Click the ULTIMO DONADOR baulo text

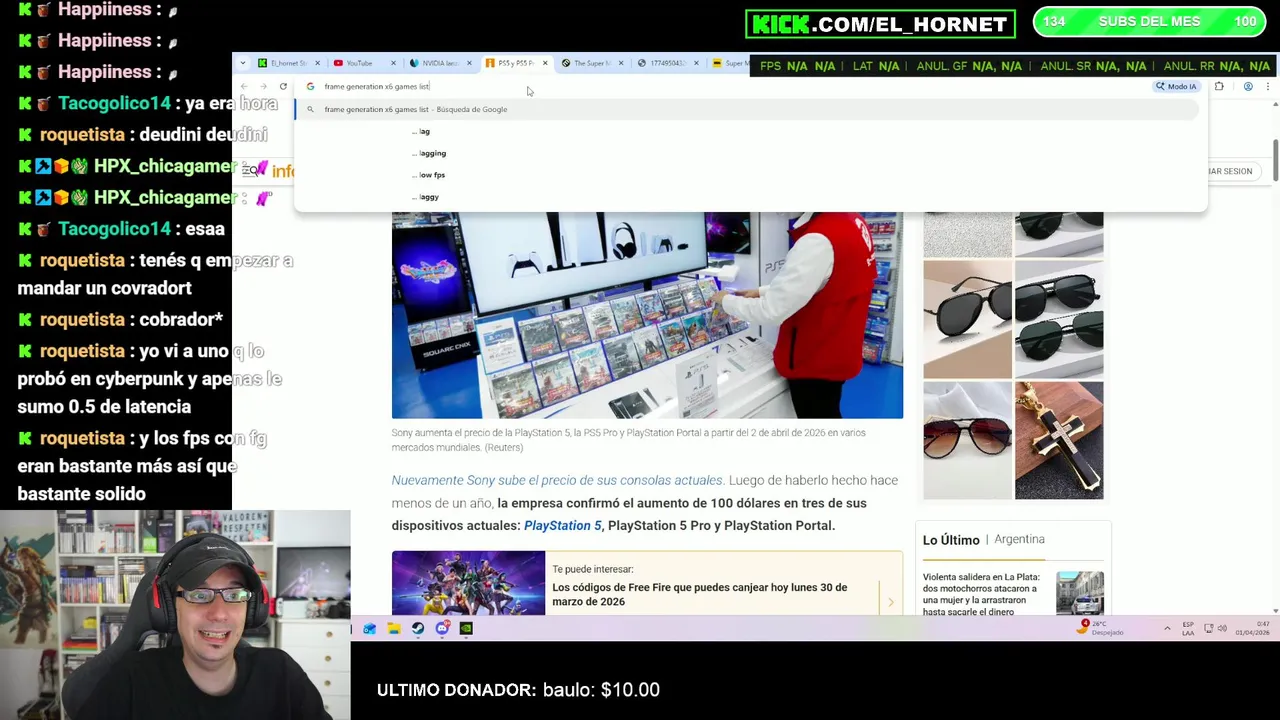(x=518, y=690)
